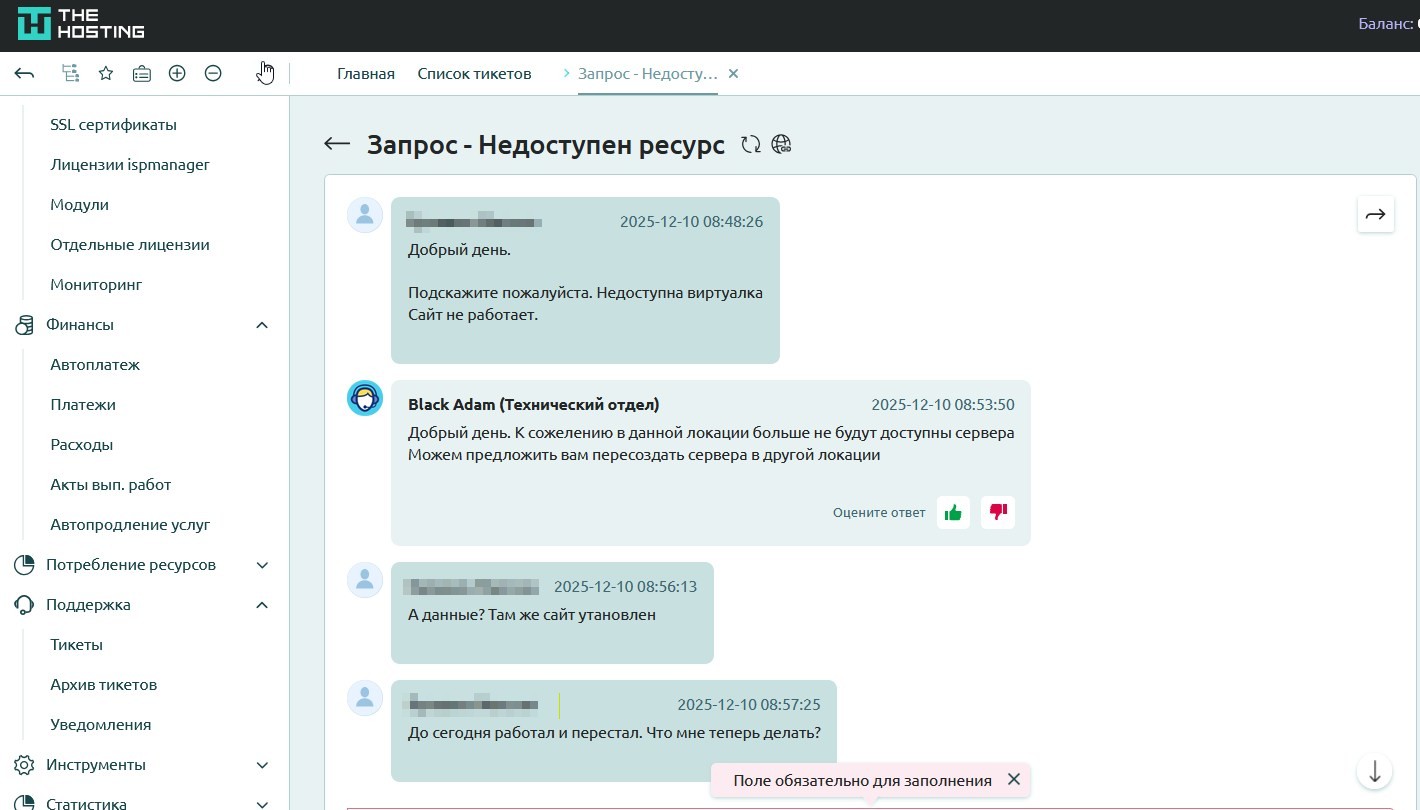Close the Запрос - Недоступен ресурс tab
Viewport: 1420px width, 810px height.
click(x=733, y=74)
